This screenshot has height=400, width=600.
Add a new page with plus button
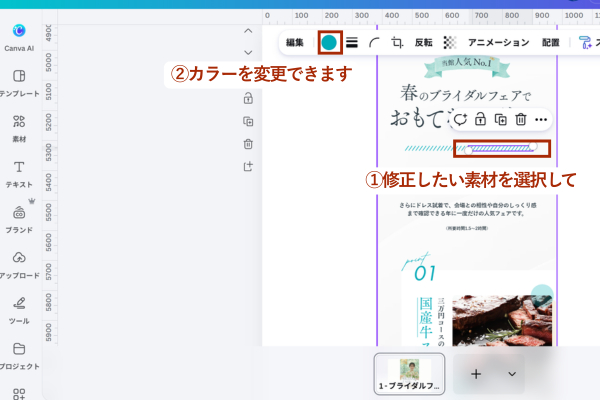[476, 374]
